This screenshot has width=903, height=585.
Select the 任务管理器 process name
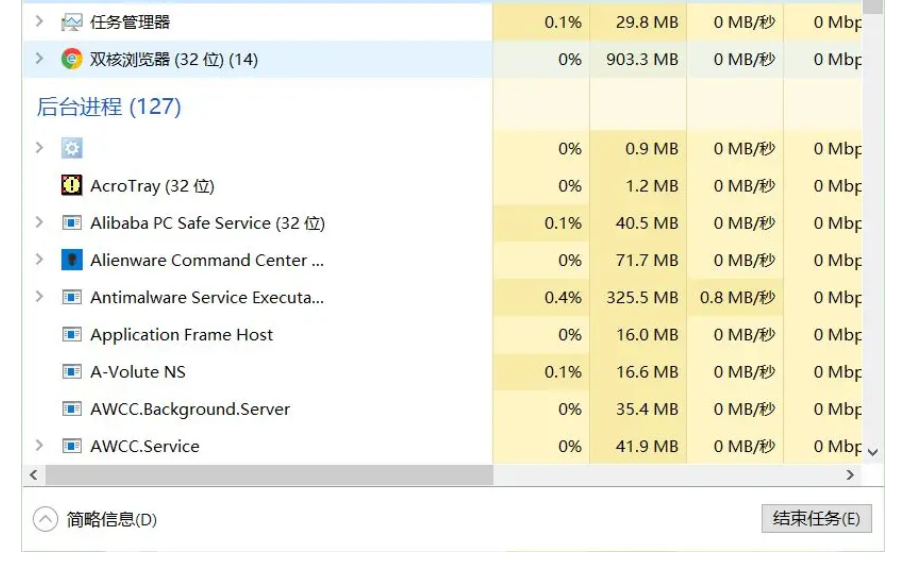pyautogui.click(x=130, y=22)
